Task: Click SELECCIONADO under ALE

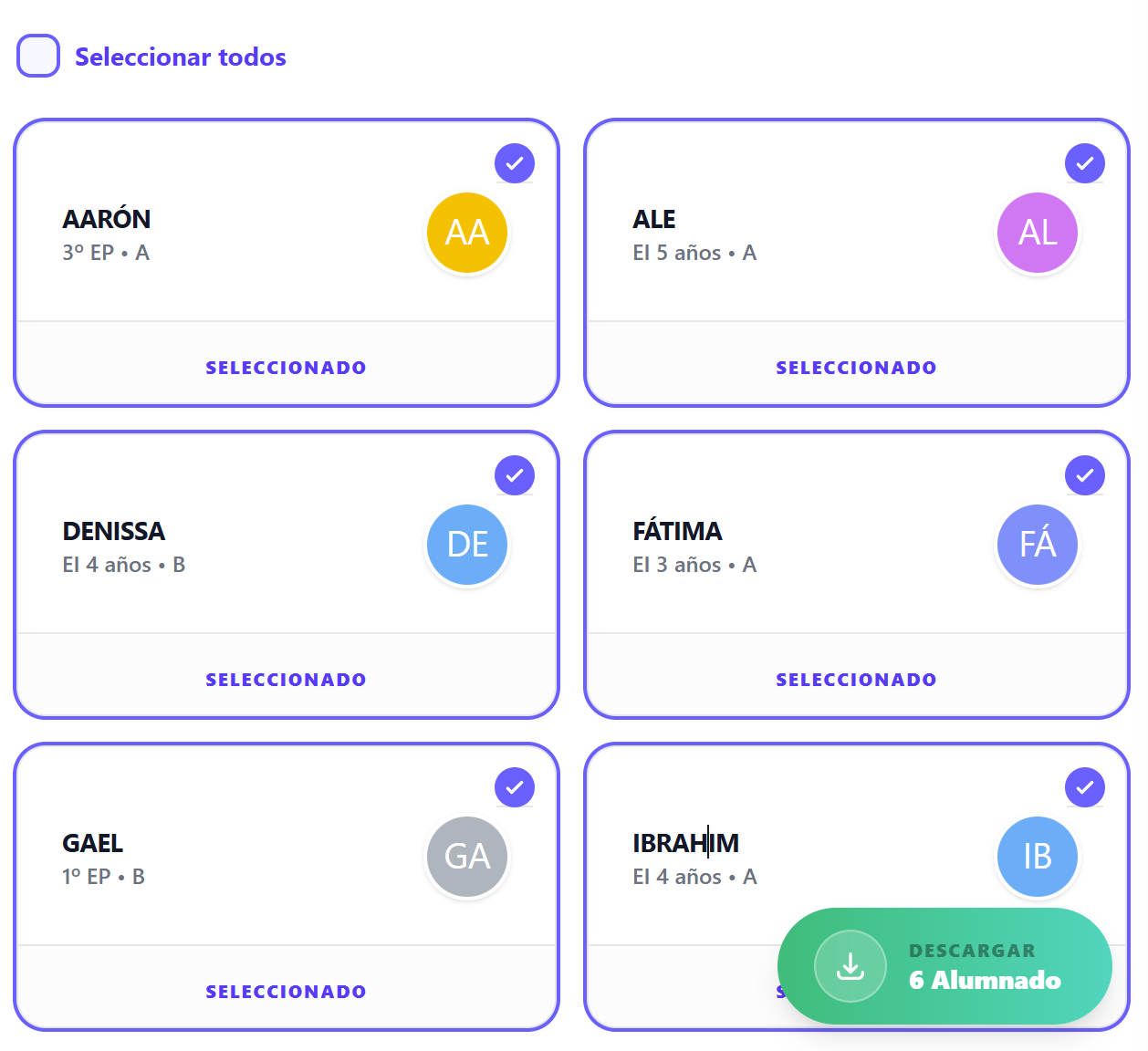Action: [856, 368]
